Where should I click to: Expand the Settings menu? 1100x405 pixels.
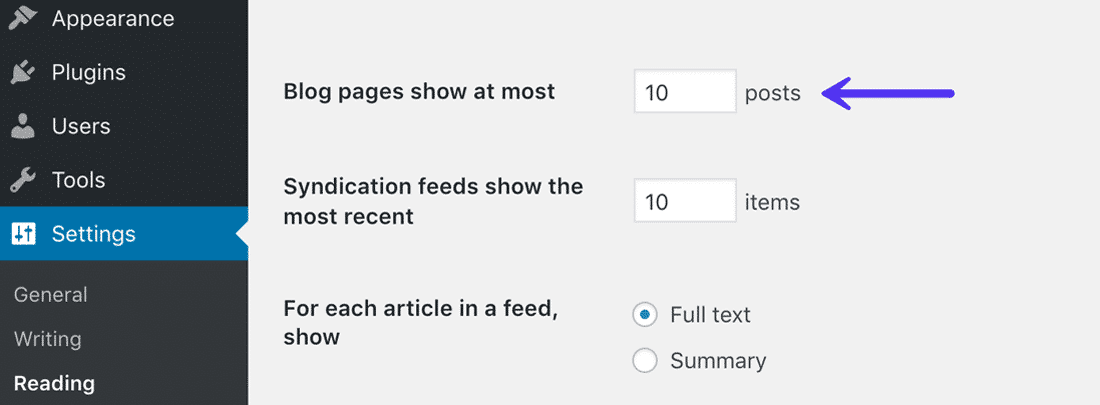93,234
